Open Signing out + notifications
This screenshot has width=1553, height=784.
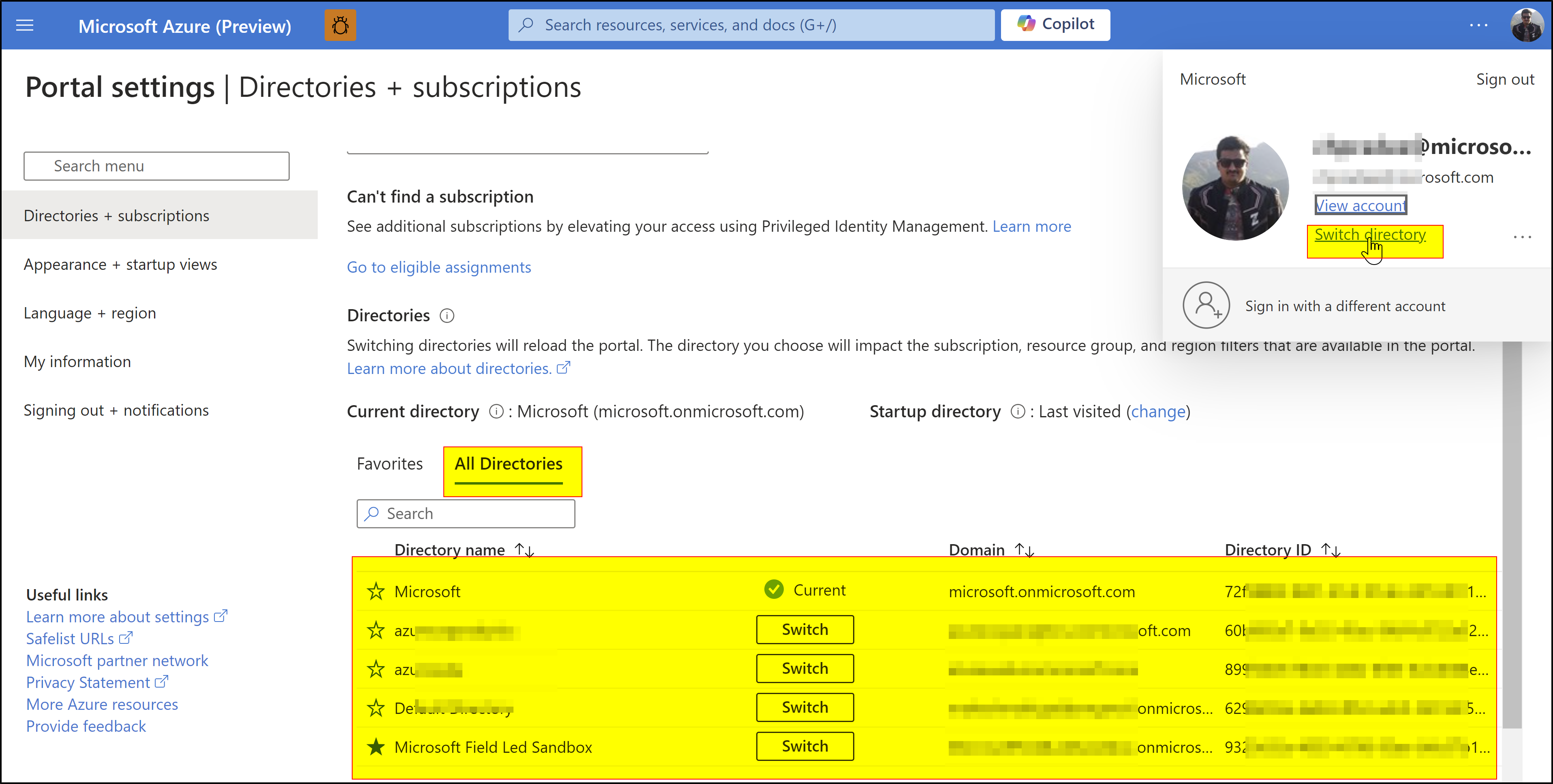coord(116,410)
